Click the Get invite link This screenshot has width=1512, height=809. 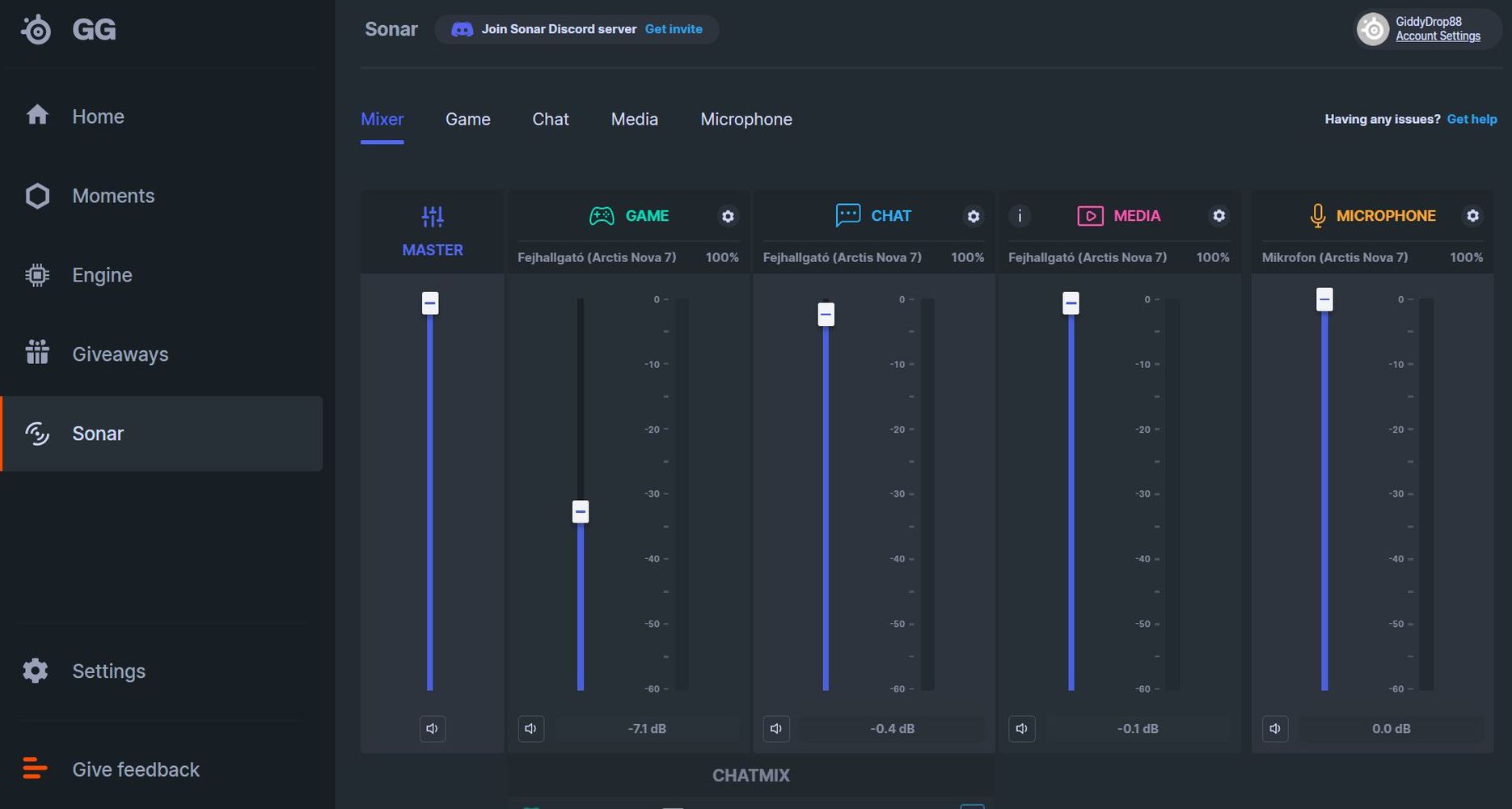click(x=674, y=29)
